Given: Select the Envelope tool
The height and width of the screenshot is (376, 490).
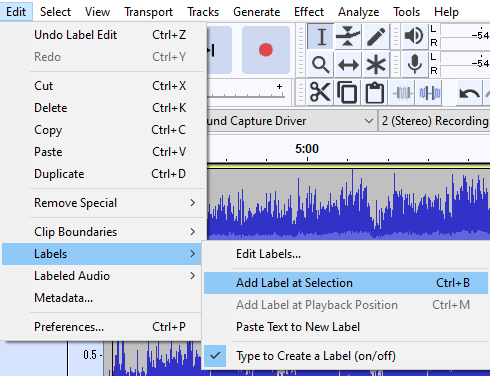Looking at the screenshot, I should coord(348,36).
